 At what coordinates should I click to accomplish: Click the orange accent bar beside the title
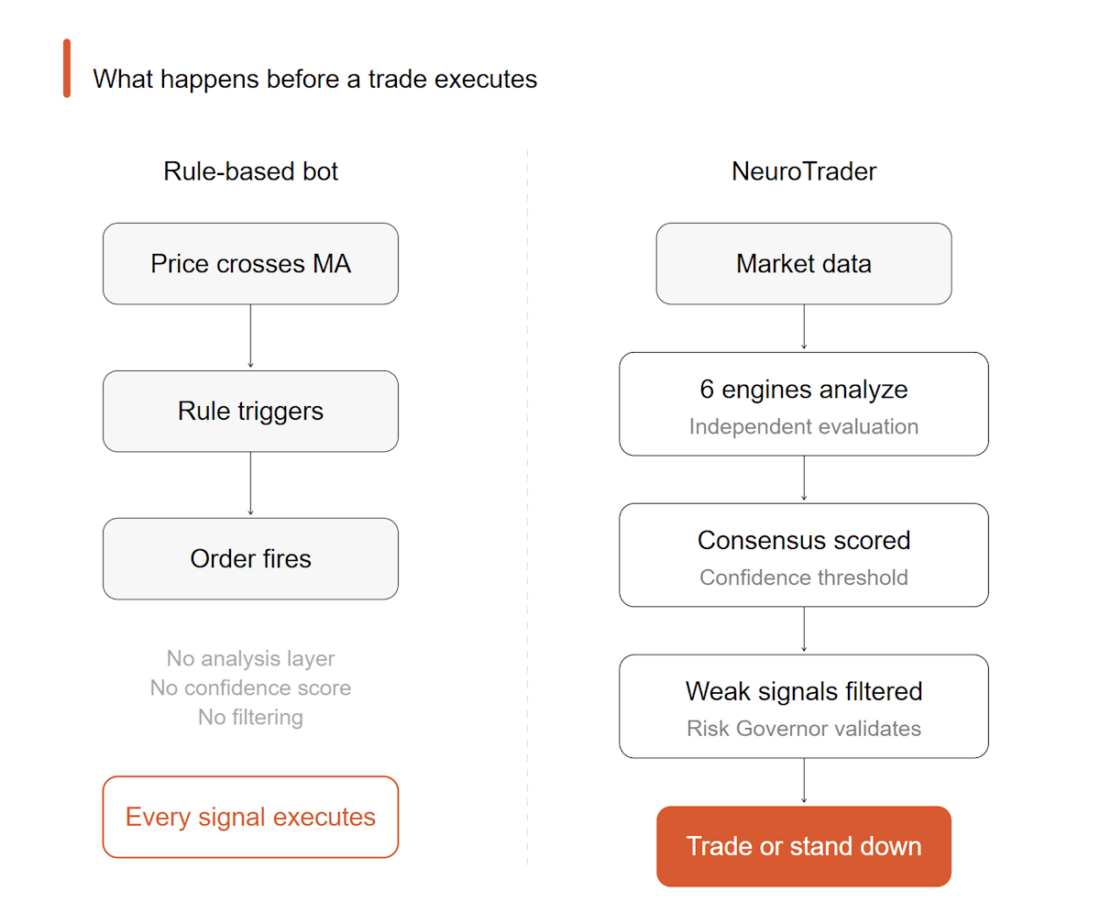tap(67, 68)
